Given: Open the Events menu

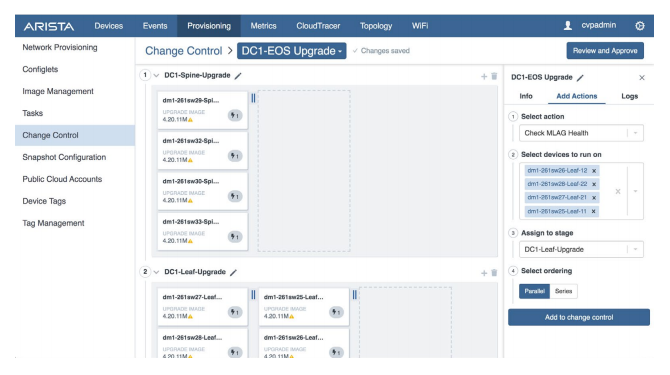Looking at the screenshot, I should click(155, 26).
